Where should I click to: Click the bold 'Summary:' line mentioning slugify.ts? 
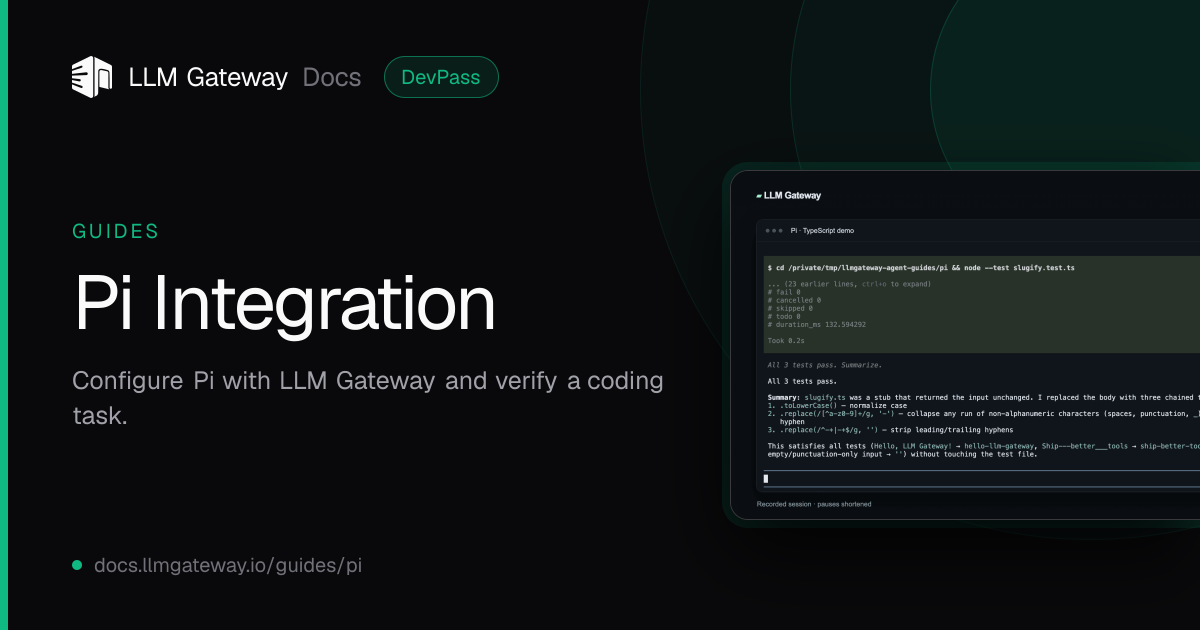click(x=983, y=397)
